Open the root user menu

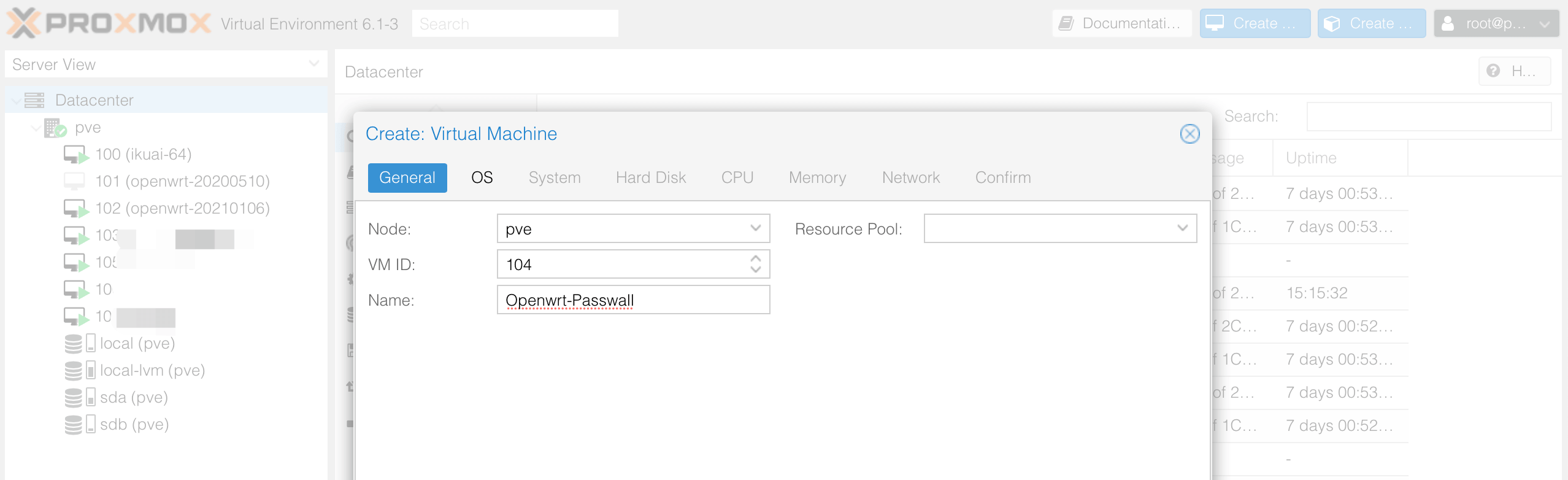1496,23
